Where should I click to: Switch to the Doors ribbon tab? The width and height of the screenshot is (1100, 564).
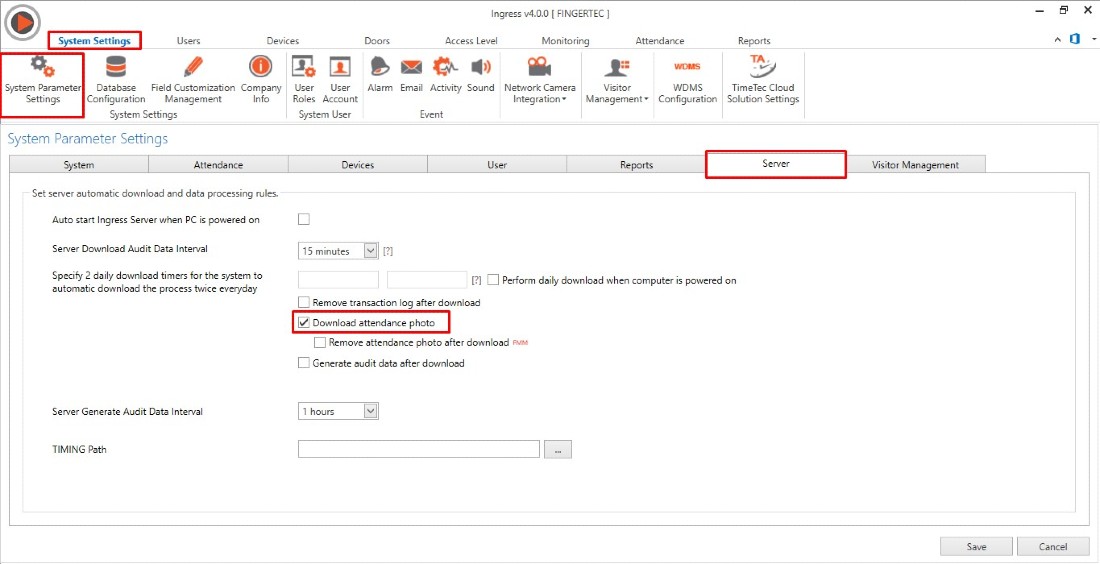tap(377, 41)
